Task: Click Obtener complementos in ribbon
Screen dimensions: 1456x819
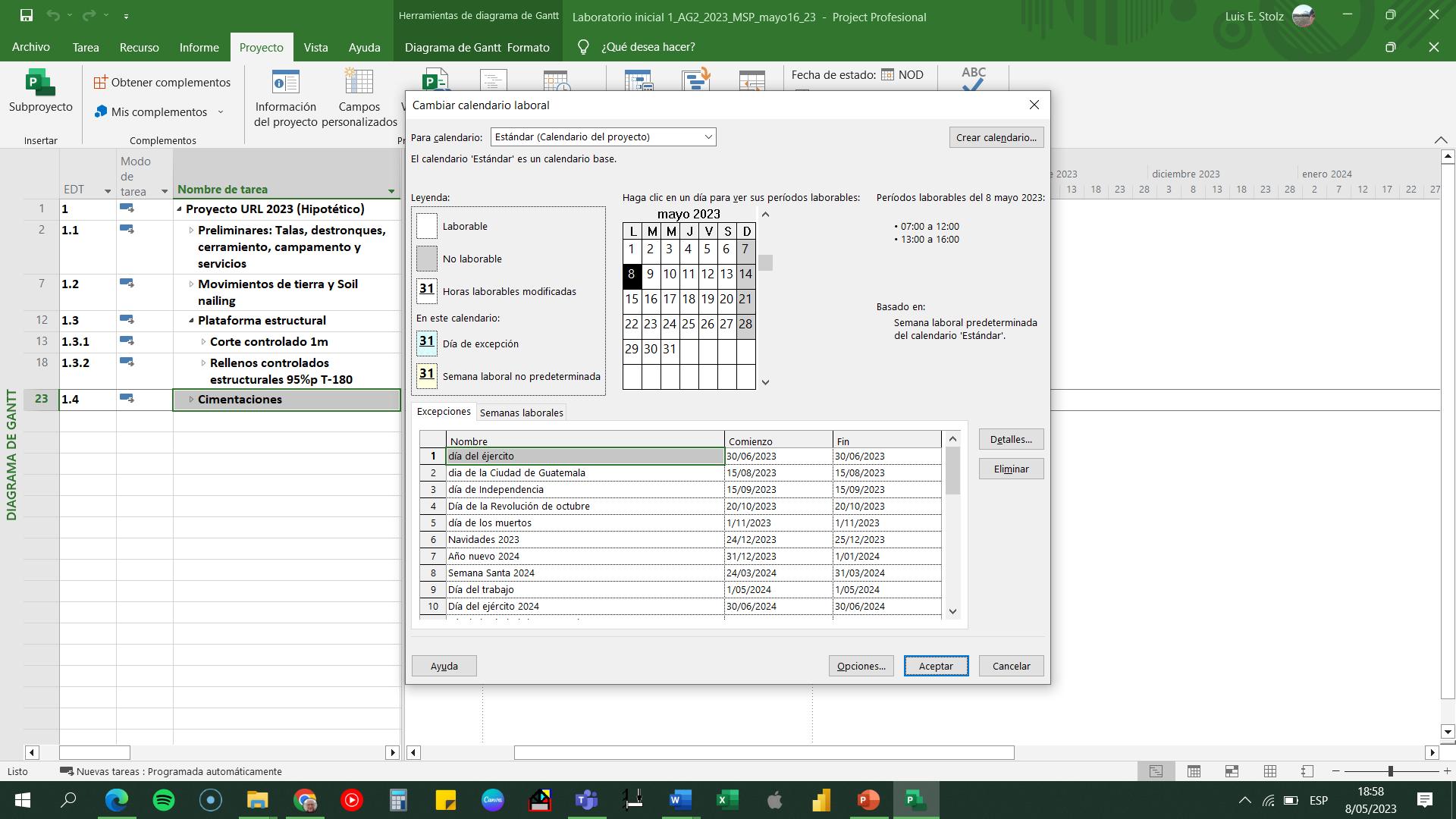Action: pos(162,82)
